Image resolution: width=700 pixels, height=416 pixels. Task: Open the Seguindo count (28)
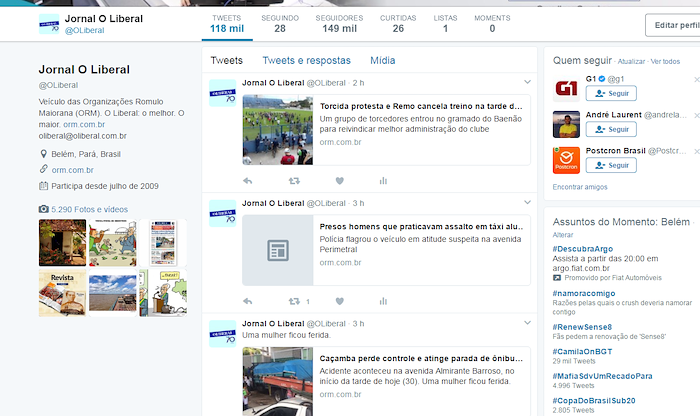(280, 24)
